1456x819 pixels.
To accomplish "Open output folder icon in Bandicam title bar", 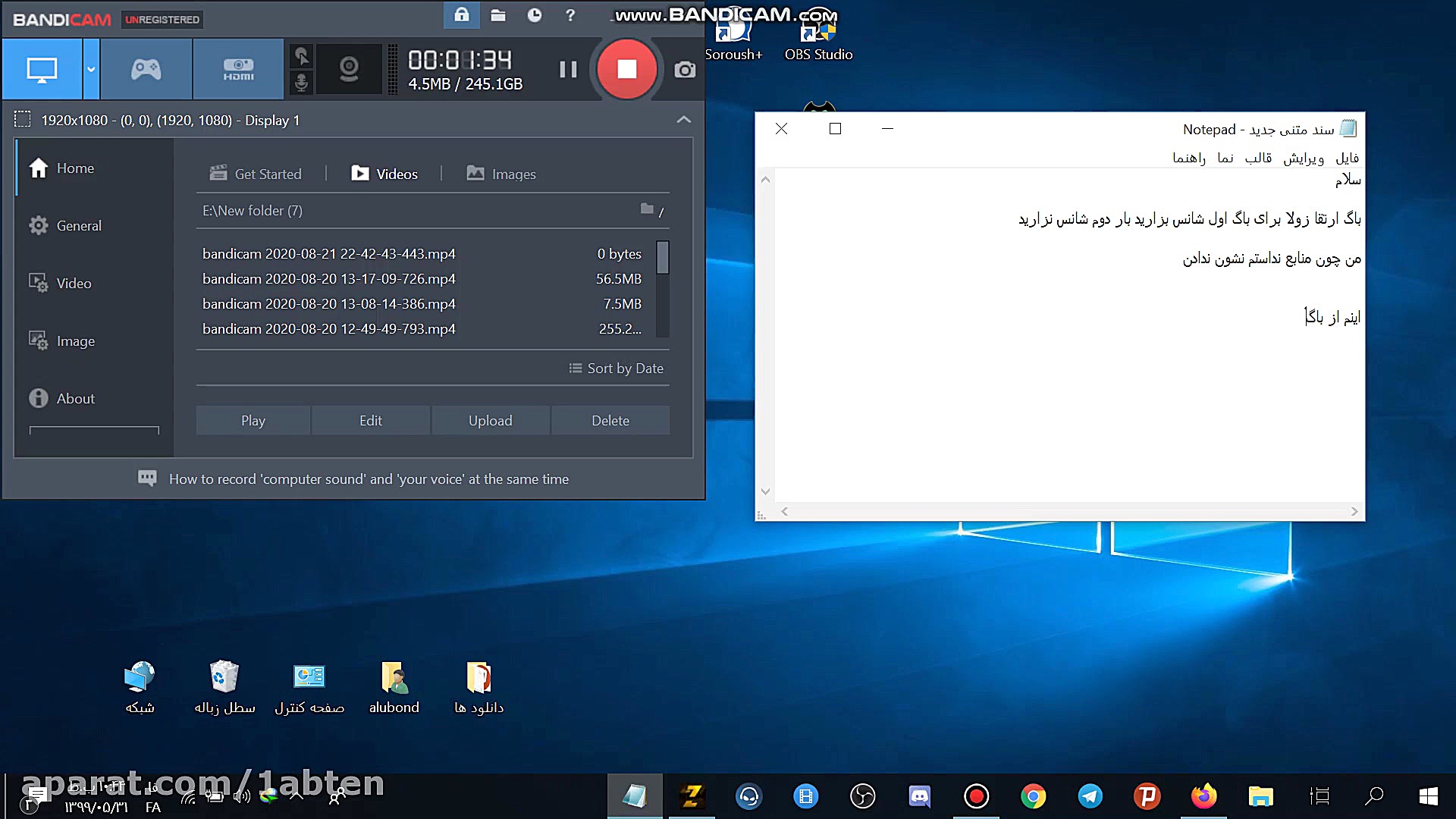I will pos(498,15).
